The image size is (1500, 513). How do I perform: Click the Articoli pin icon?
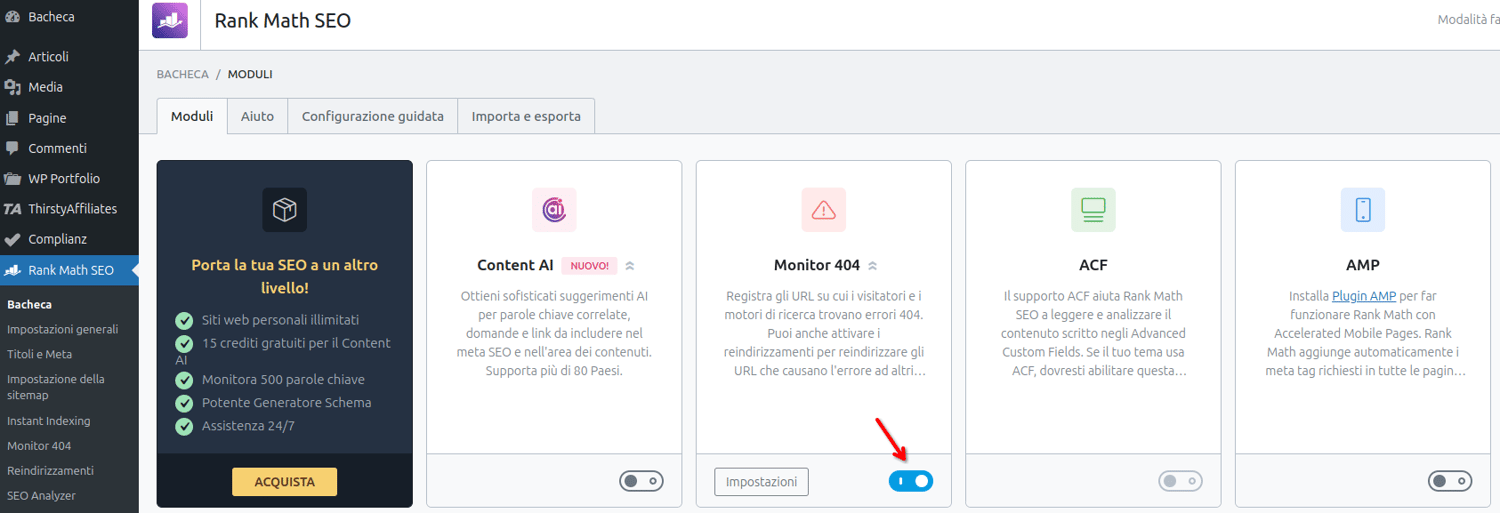tap(12, 57)
